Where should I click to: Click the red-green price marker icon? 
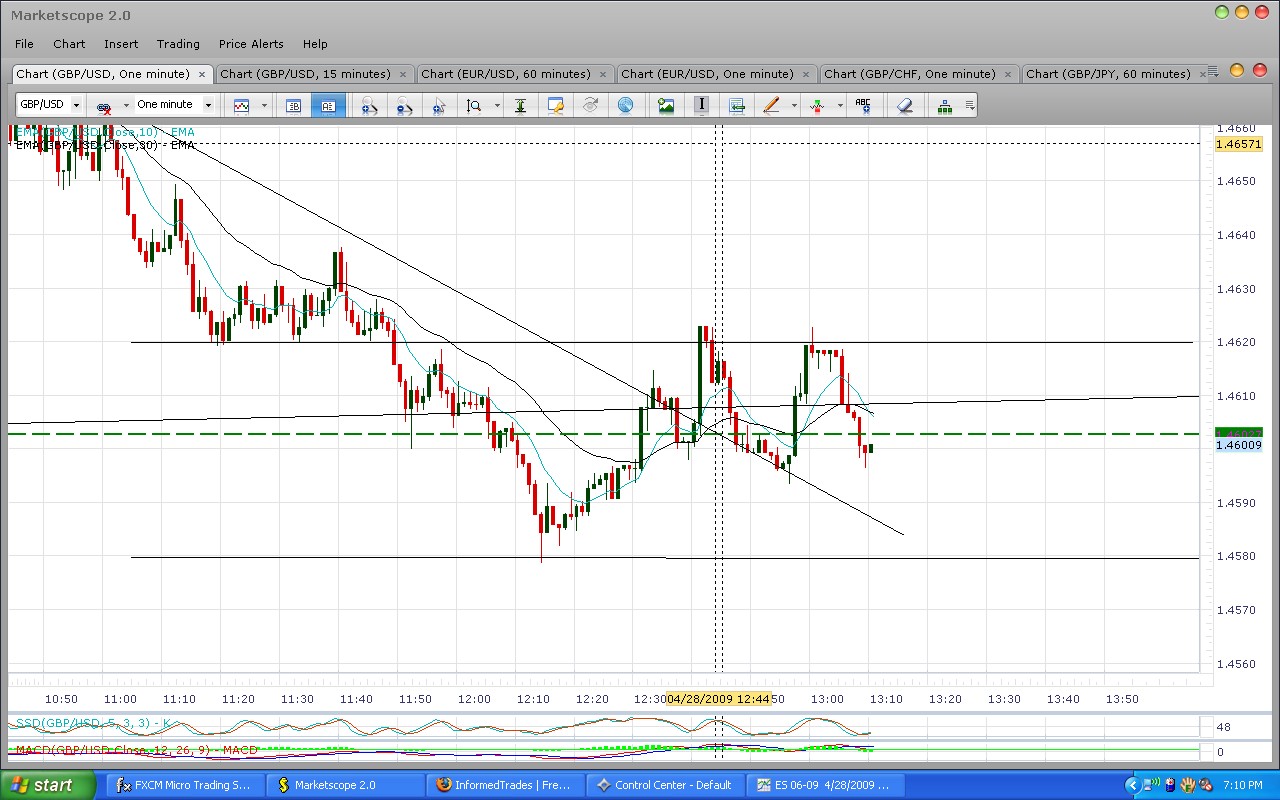click(817, 105)
